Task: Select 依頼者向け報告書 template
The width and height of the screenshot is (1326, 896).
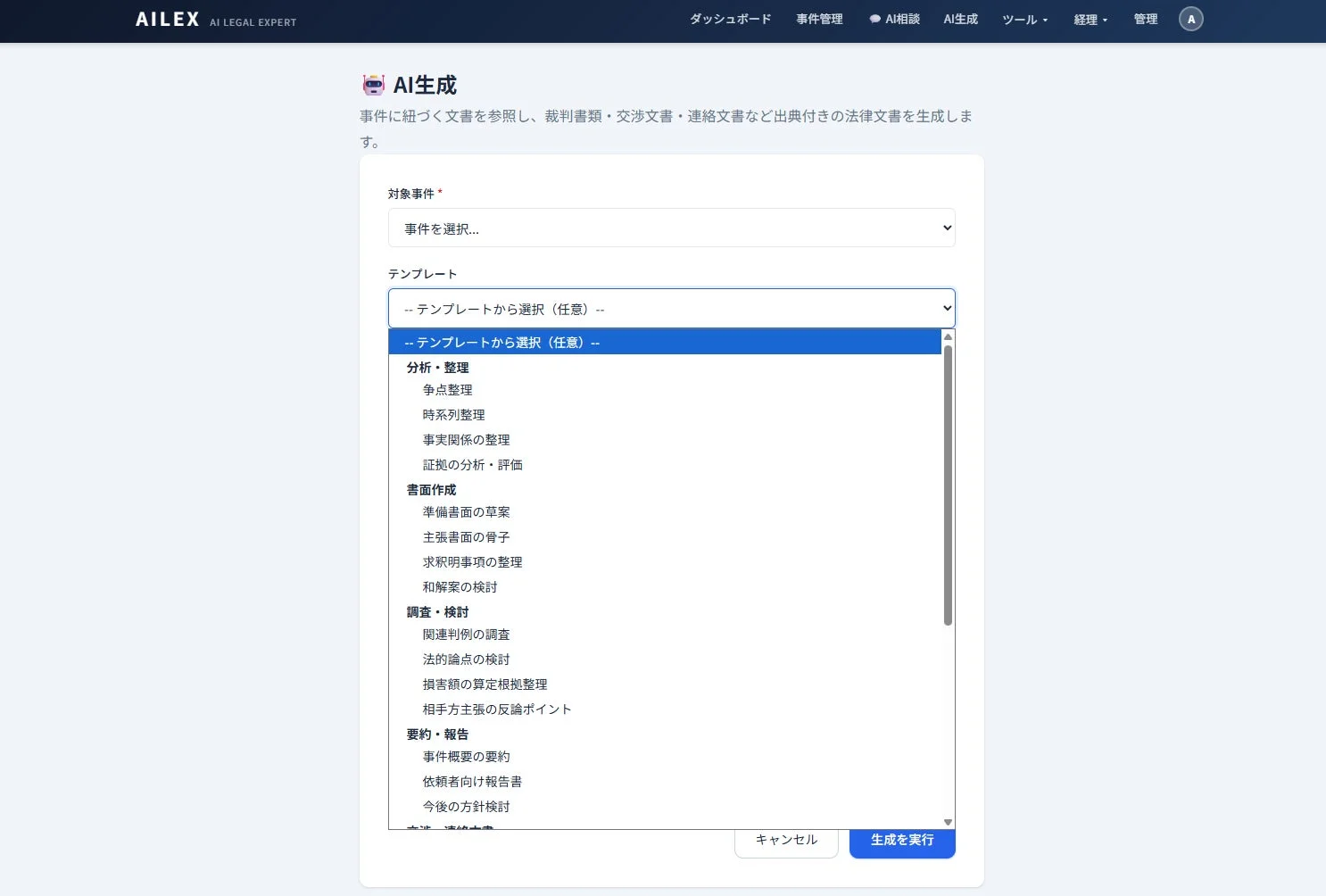Action: click(472, 781)
